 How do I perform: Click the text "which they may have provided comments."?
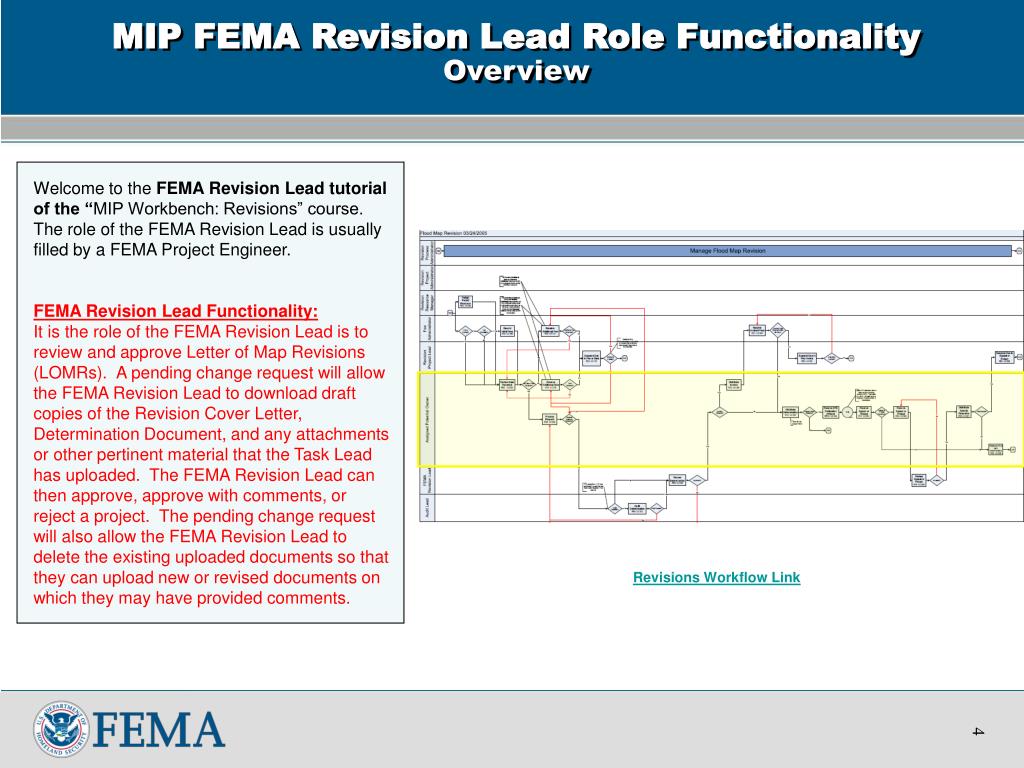(x=191, y=598)
